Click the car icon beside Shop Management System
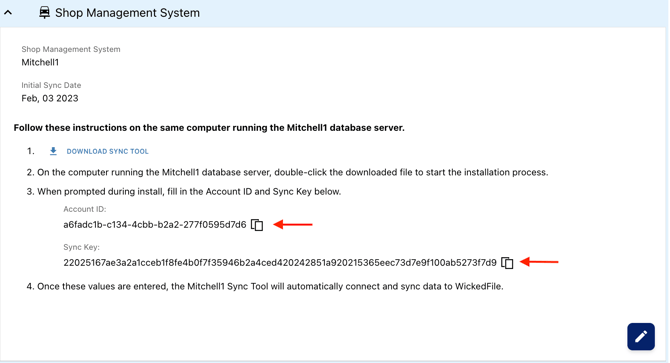670x363 pixels. [44, 13]
